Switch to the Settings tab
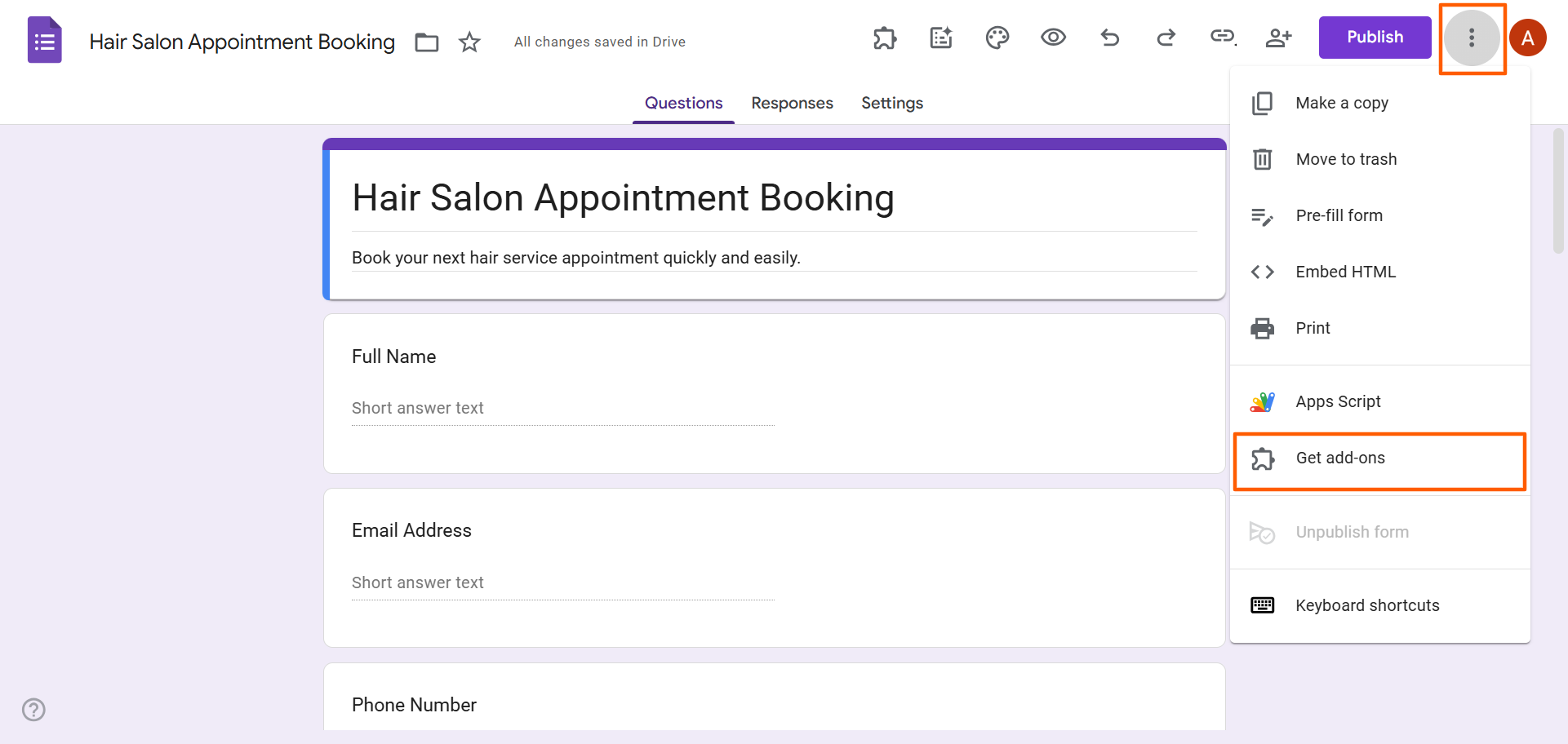1568x744 pixels. pyautogui.click(x=891, y=103)
